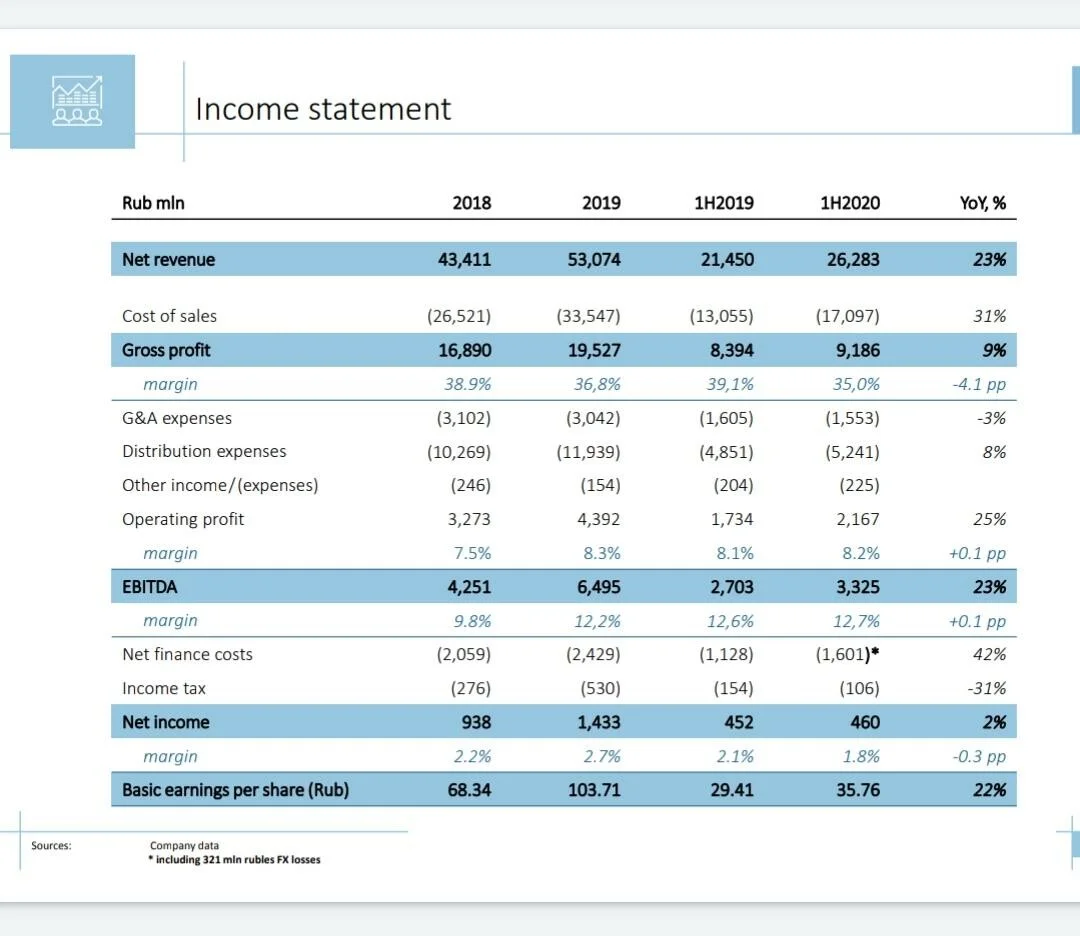Click the 'YoY, %' column header

(983, 203)
